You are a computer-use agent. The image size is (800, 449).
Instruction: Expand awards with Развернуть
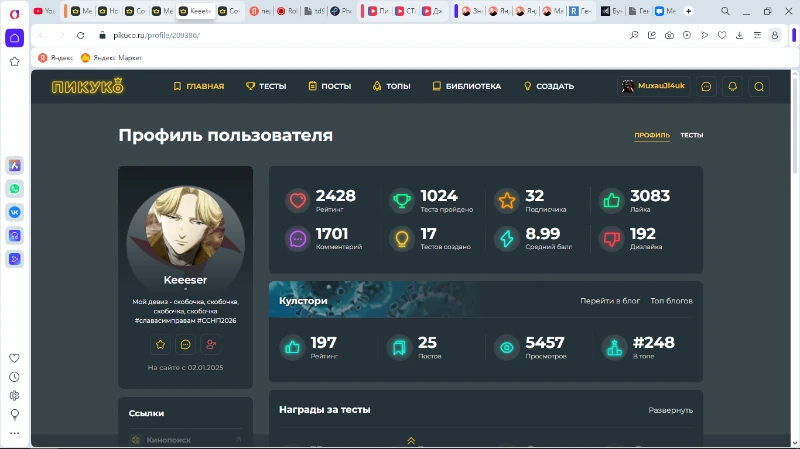tap(670, 410)
